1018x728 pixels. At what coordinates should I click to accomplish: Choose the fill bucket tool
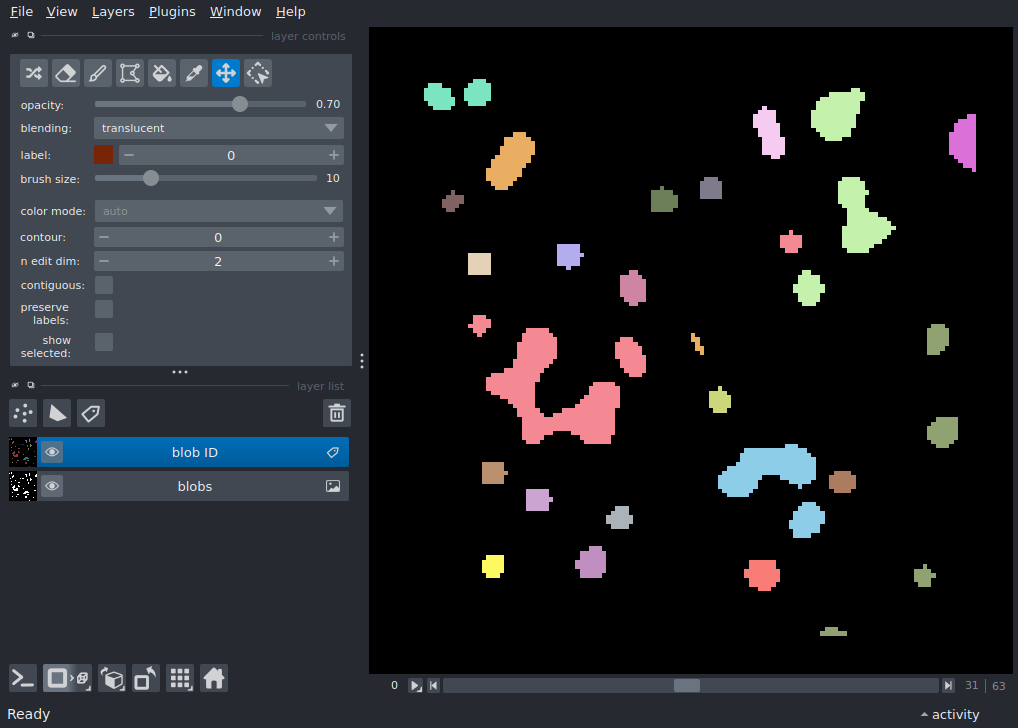point(162,73)
